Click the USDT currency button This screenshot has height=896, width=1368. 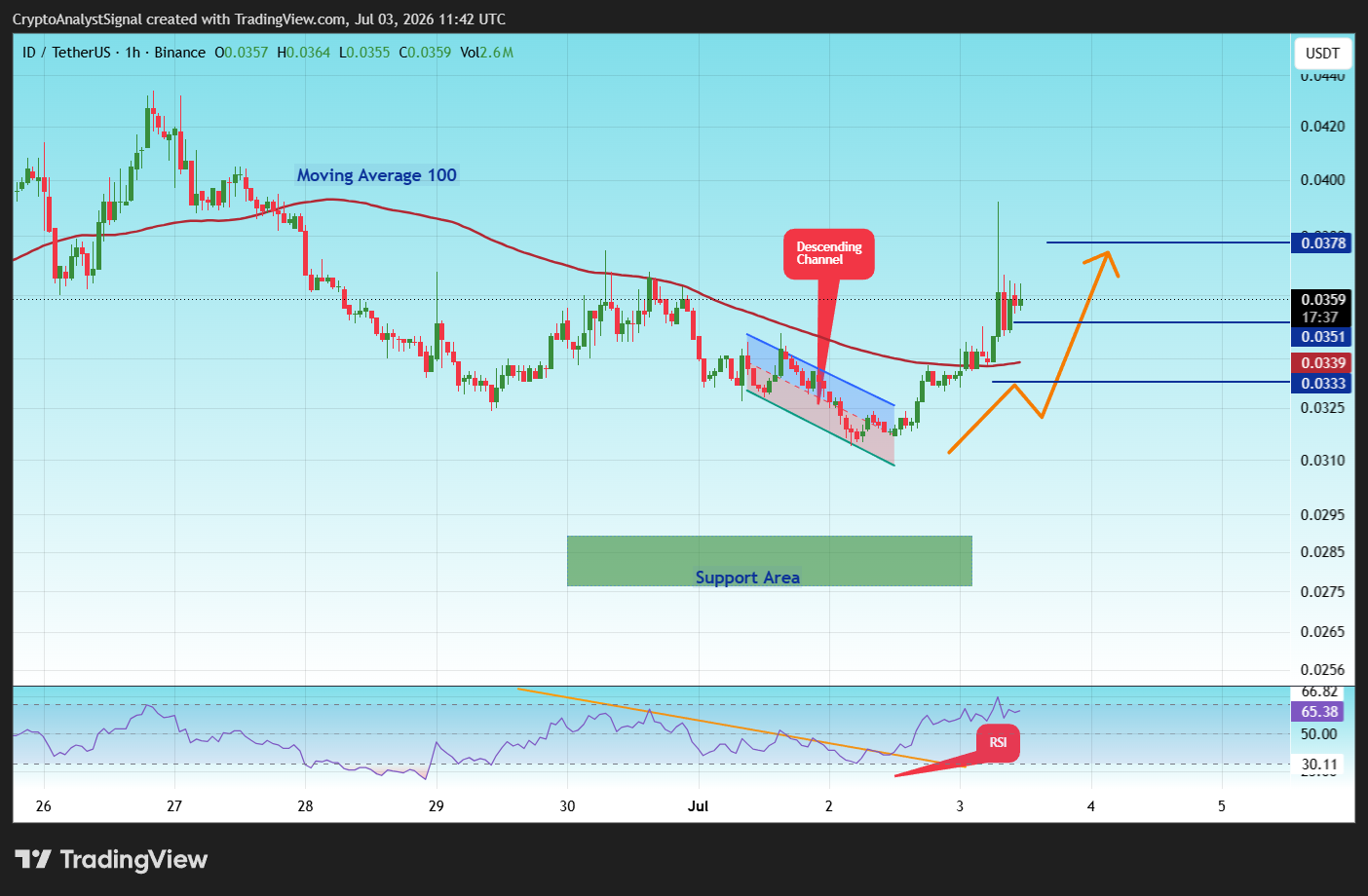(x=1322, y=54)
